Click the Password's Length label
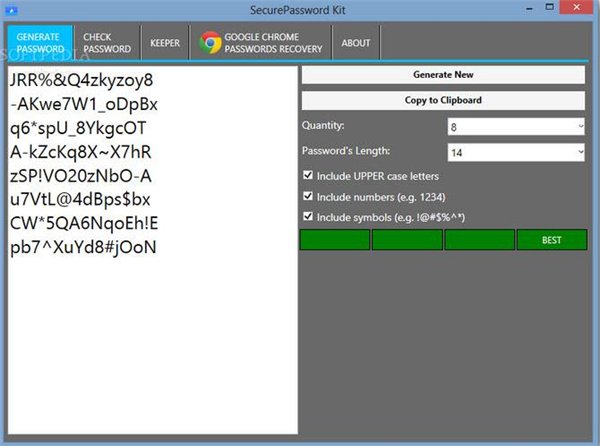The height and width of the screenshot is (446, 600). (346, 151)
